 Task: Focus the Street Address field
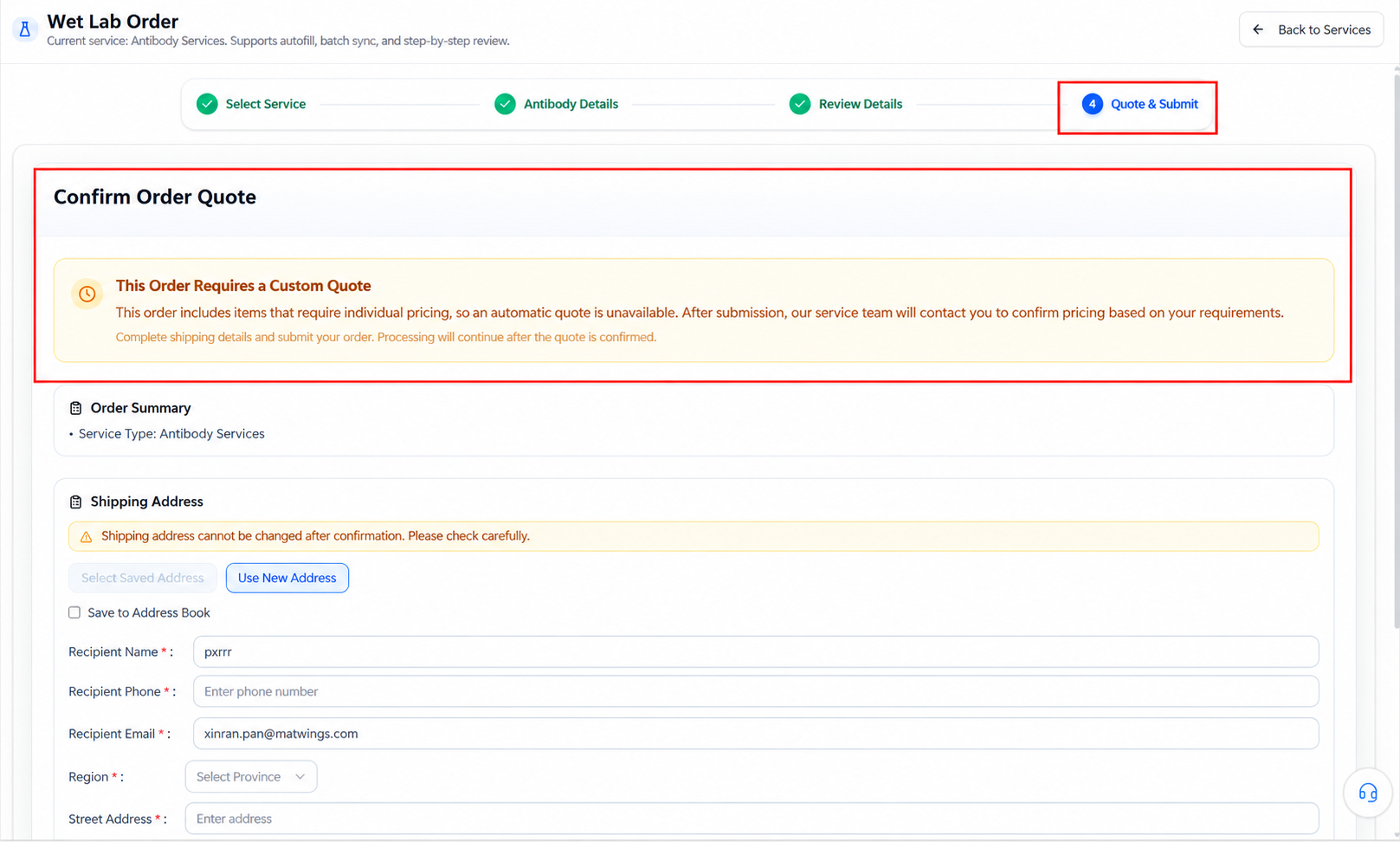pos(752,819)
